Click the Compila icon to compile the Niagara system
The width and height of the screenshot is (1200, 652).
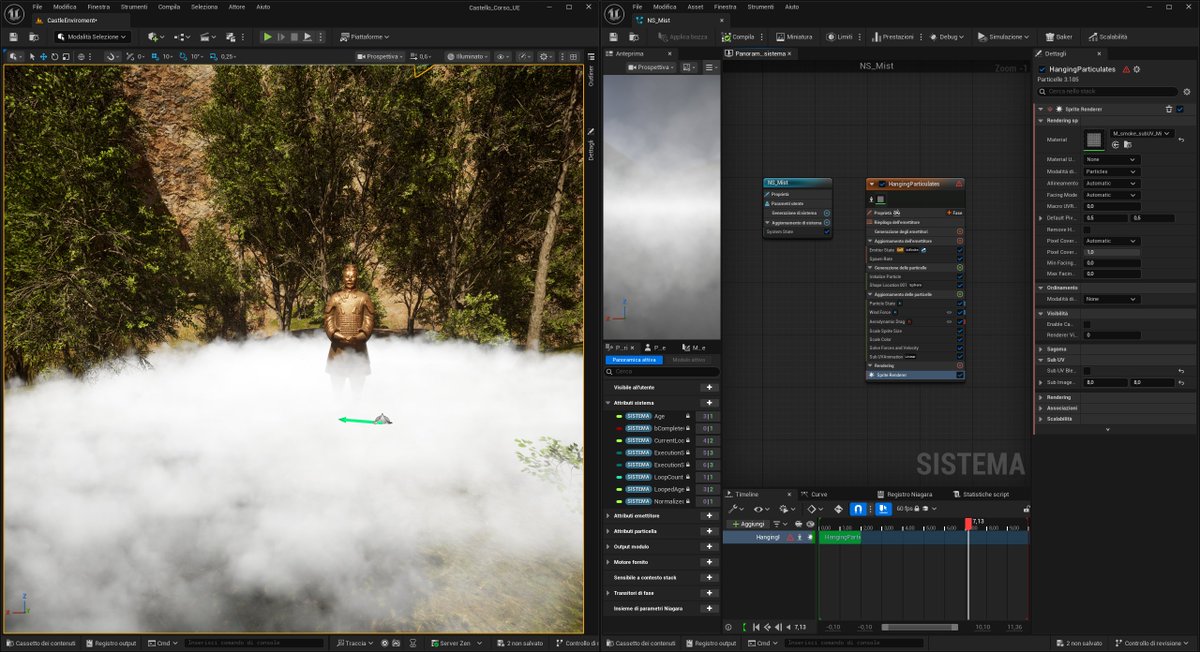pyautogui.click(x=727, y=36)
